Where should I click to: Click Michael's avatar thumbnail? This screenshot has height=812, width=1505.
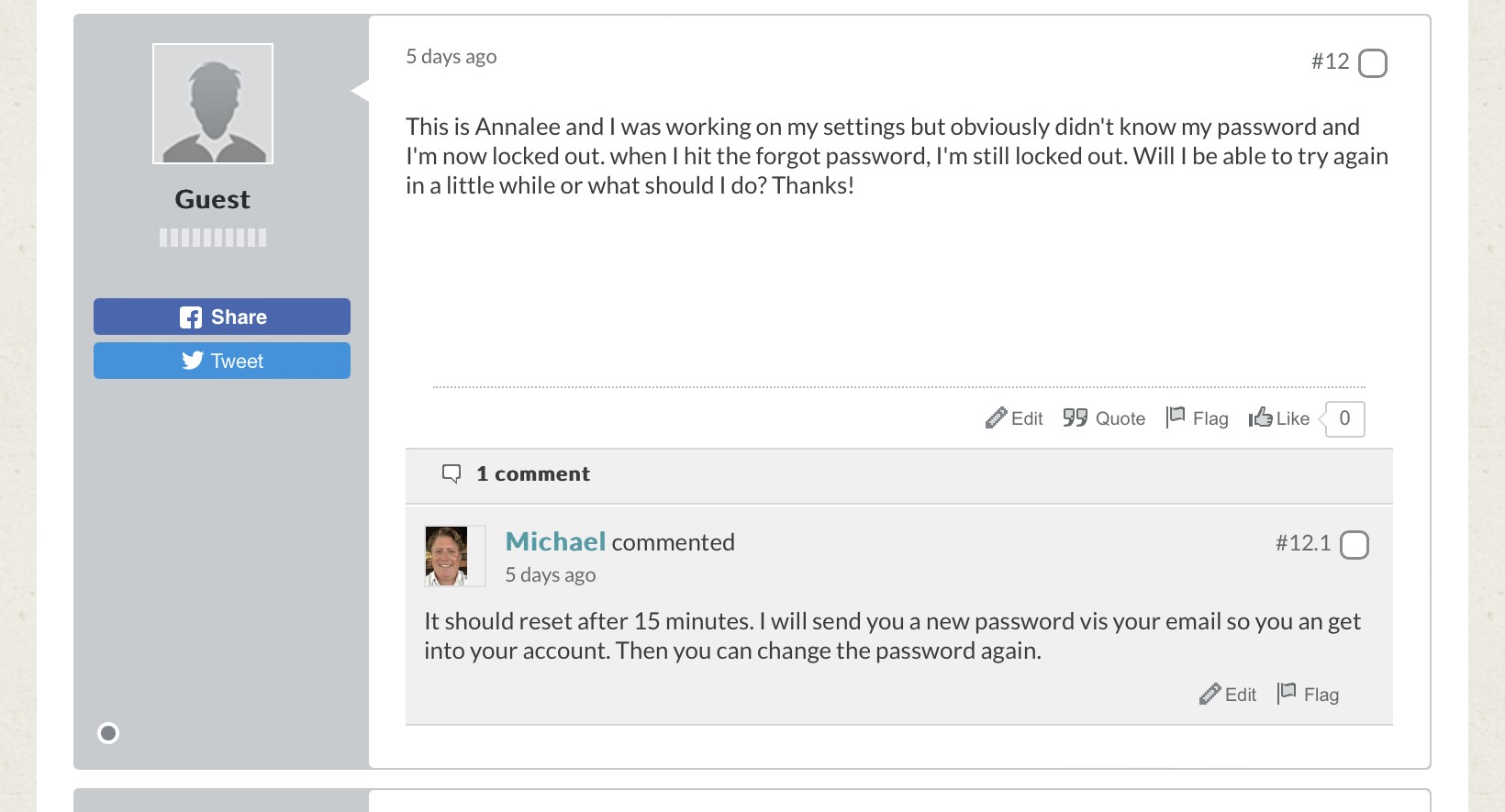coord(447,556)
